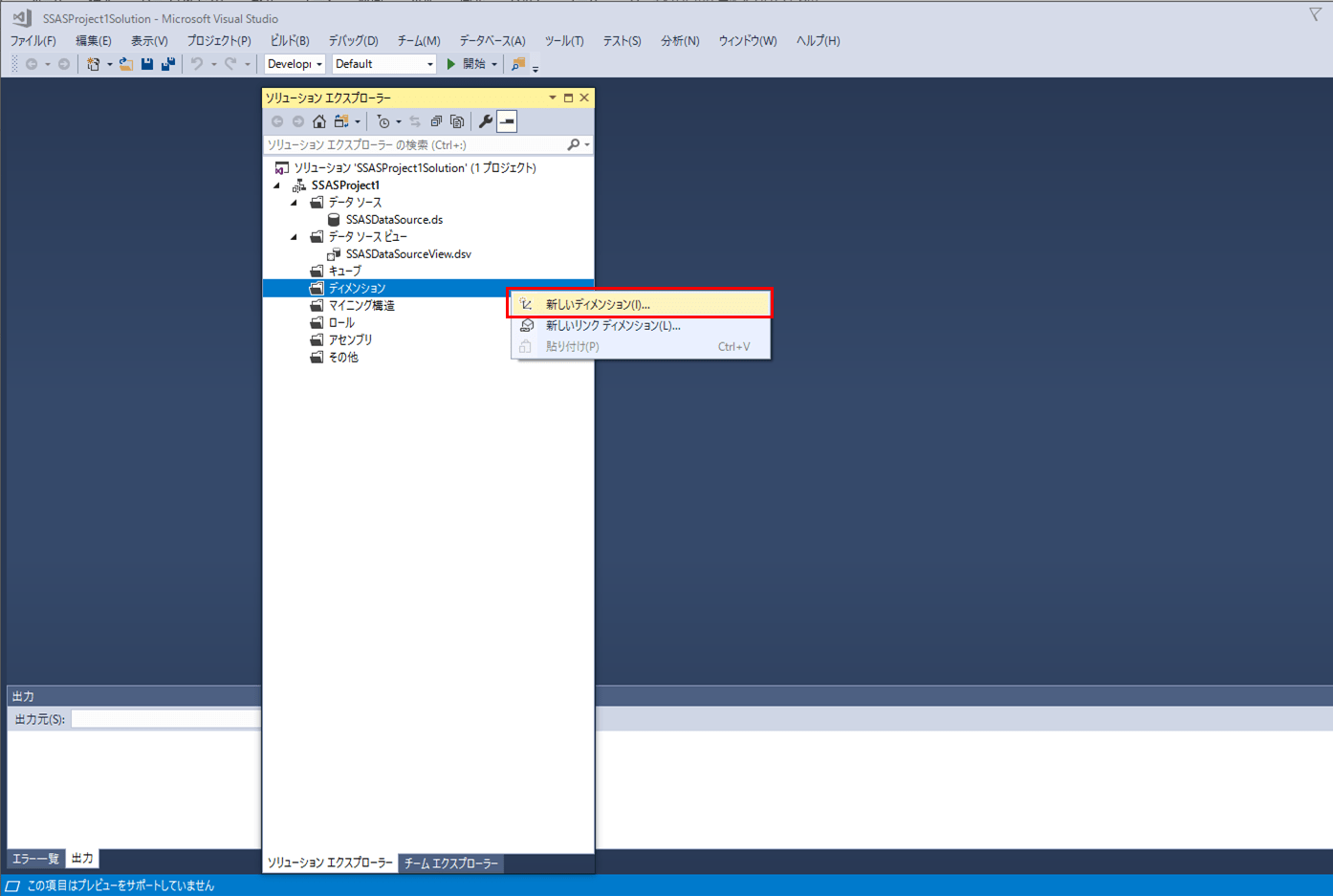Switch to the ソリューション エクスプローラー tab
Viewport: 1333px width, 896px height.
(x=330, y=863)
